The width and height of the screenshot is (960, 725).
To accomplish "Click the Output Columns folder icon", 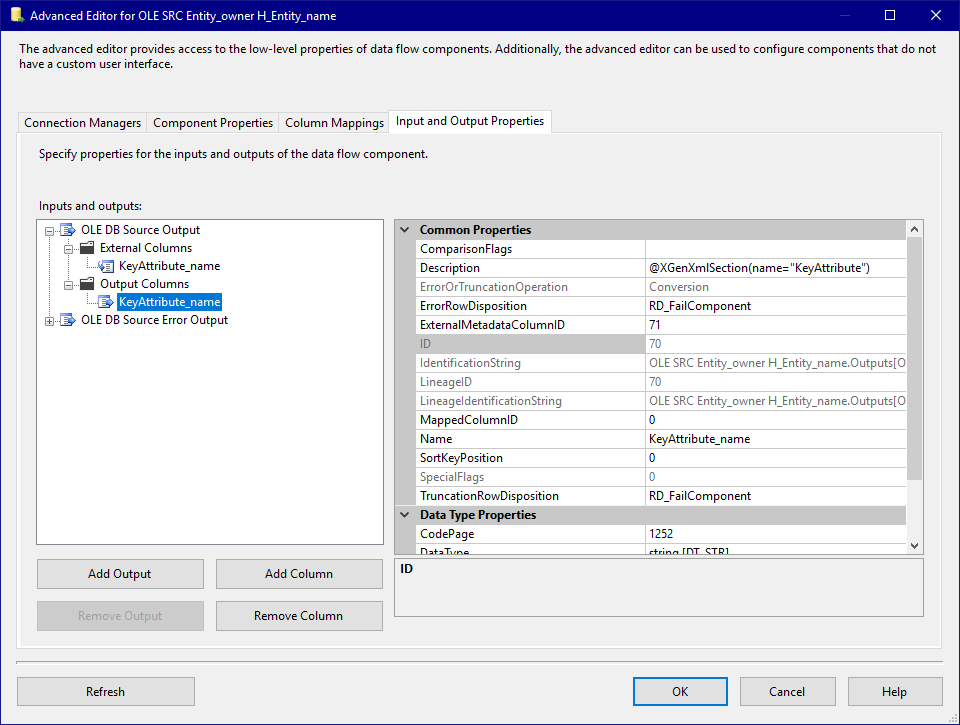I will (x=87, y=284).
